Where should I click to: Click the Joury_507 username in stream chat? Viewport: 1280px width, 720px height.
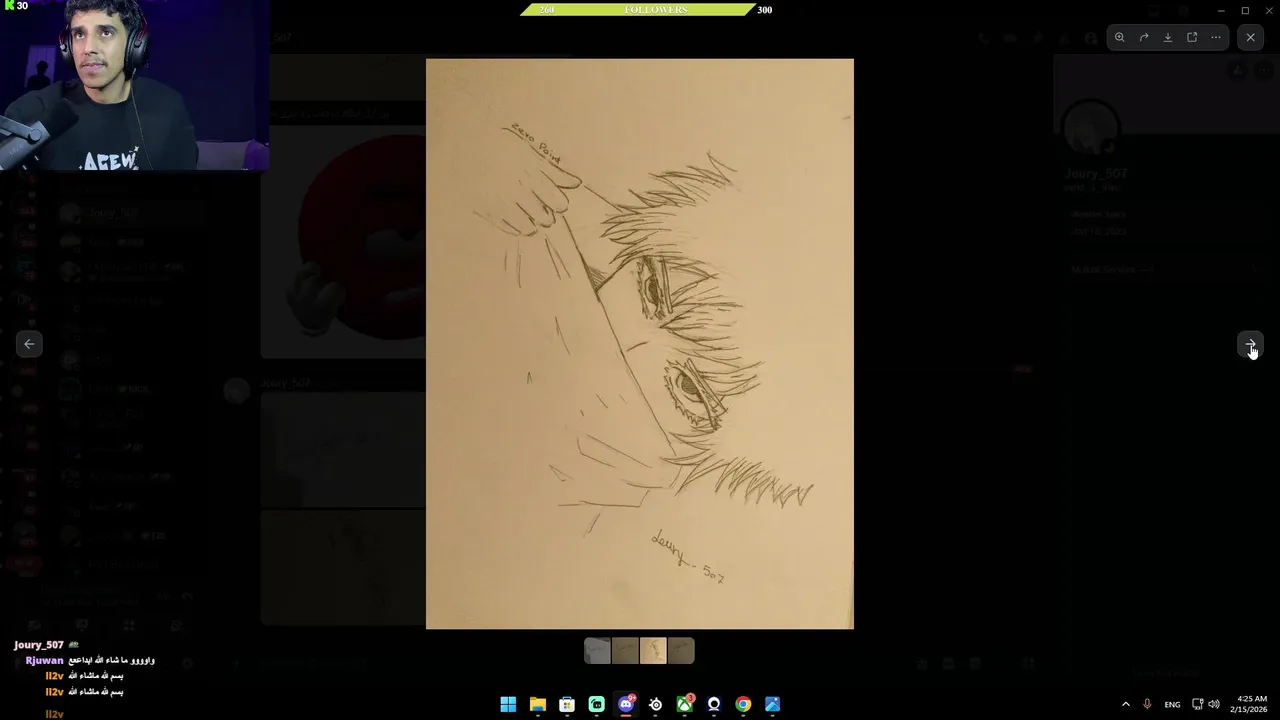click(39, 645)
